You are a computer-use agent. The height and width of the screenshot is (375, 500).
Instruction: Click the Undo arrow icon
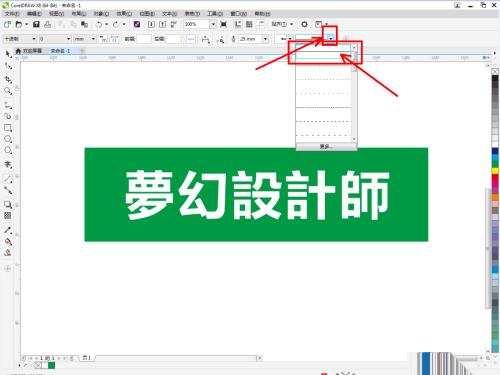click(99, 24)
